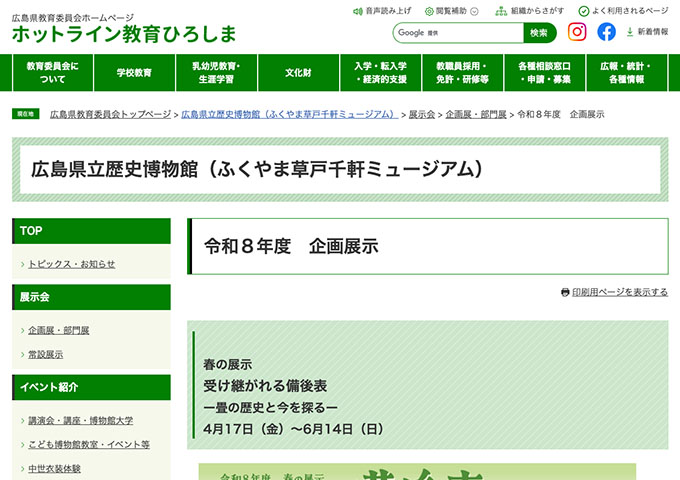Click the printer icon beside 印刷用ページ
Viewport: 680px width, 480px height.
pyautogui.click(x=565, y=292)
